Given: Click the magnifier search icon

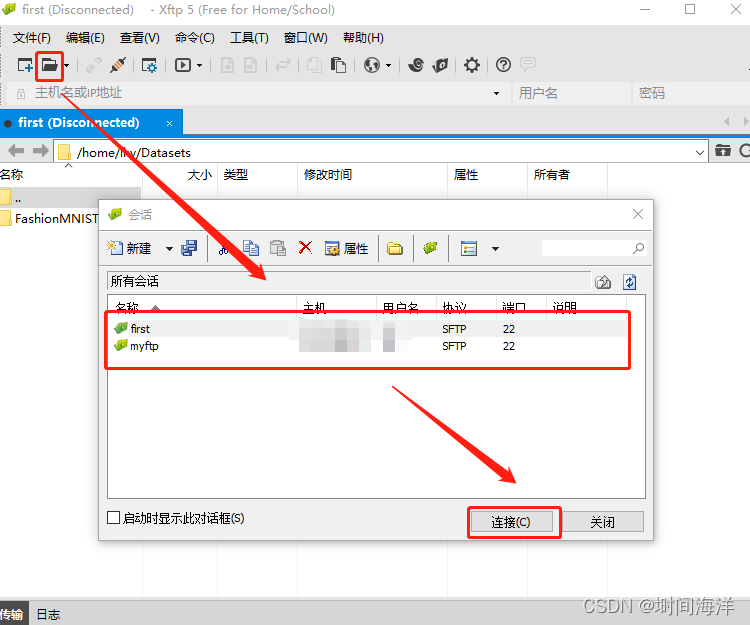Looking at the screenshot, I should pos(639,248).
